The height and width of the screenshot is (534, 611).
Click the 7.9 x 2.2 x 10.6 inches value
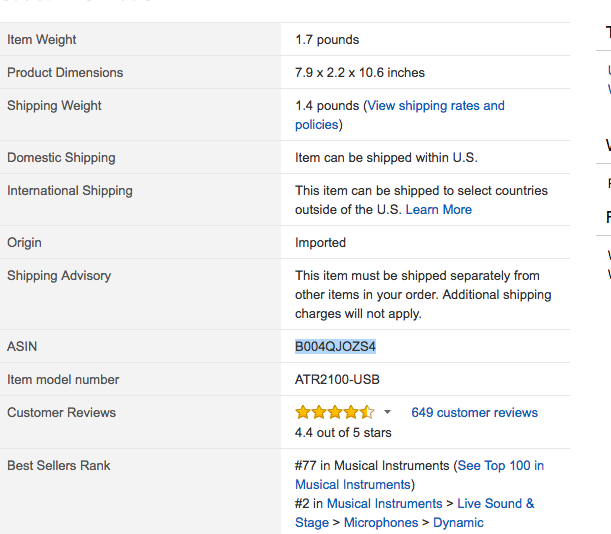(x=359, y=72)
